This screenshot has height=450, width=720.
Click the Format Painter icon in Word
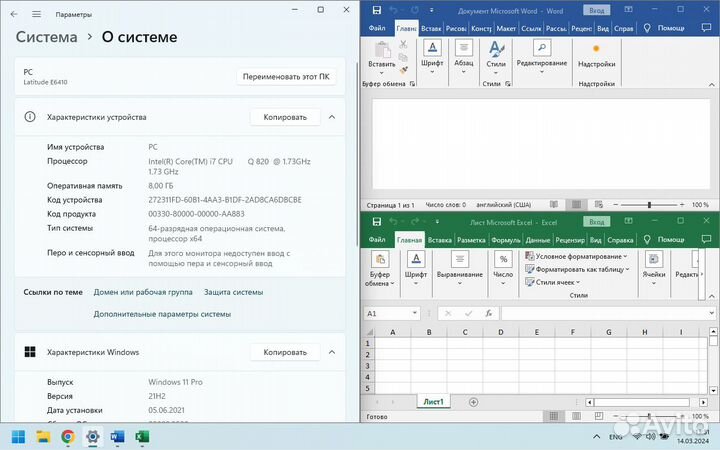coord(403,70)
